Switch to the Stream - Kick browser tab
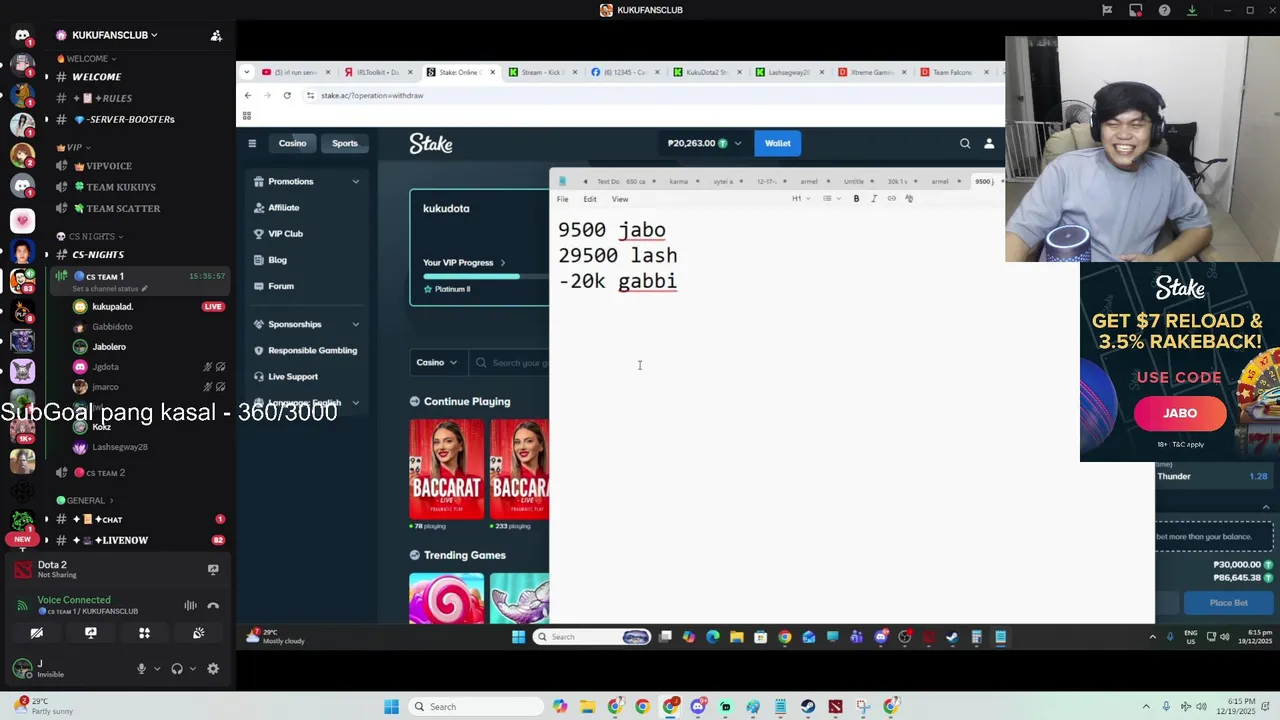This screenshot has width=1280, height=720. pyautogui.click(x=543, y=72)
